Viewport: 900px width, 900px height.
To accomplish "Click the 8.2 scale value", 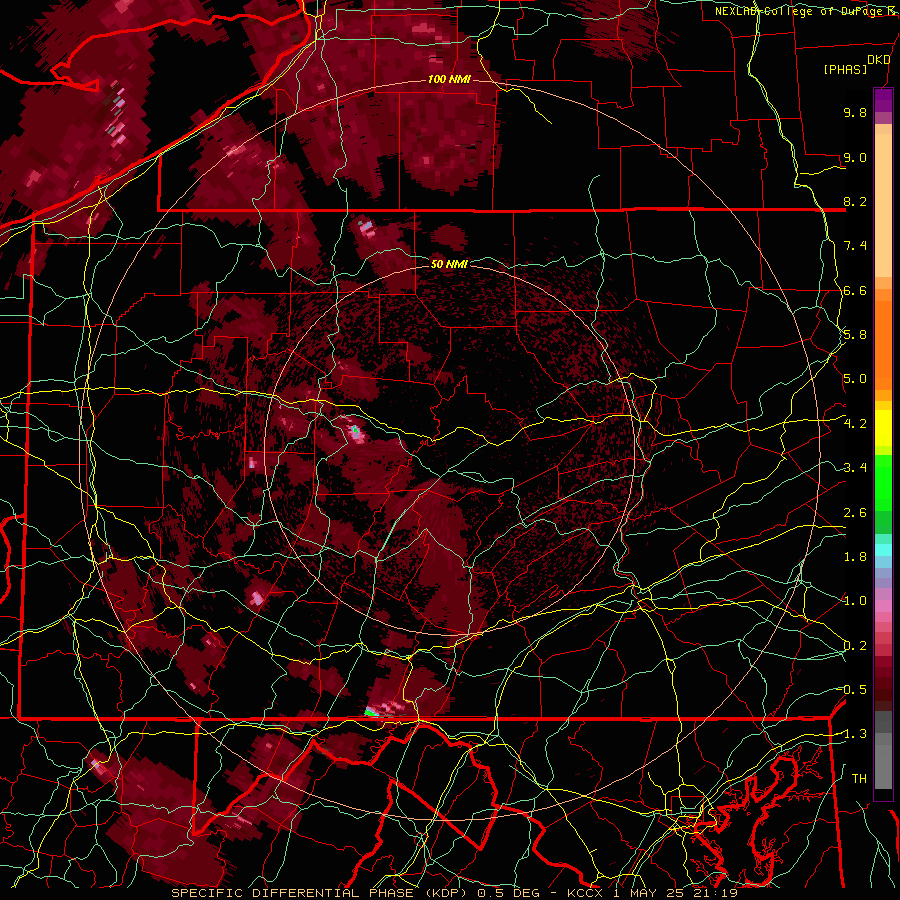I will coord(855,201).
